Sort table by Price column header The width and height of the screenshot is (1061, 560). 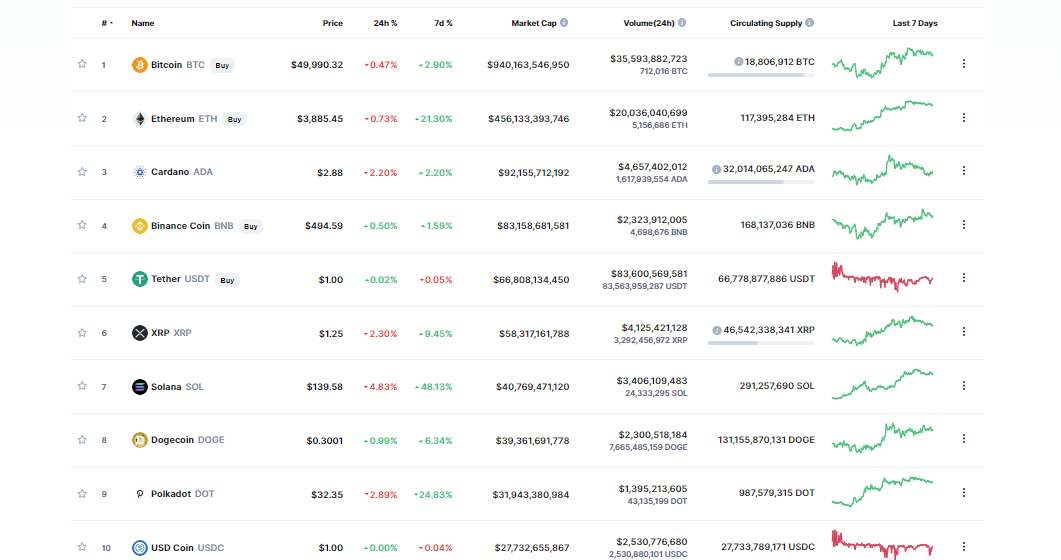click(x=332, y=23)
